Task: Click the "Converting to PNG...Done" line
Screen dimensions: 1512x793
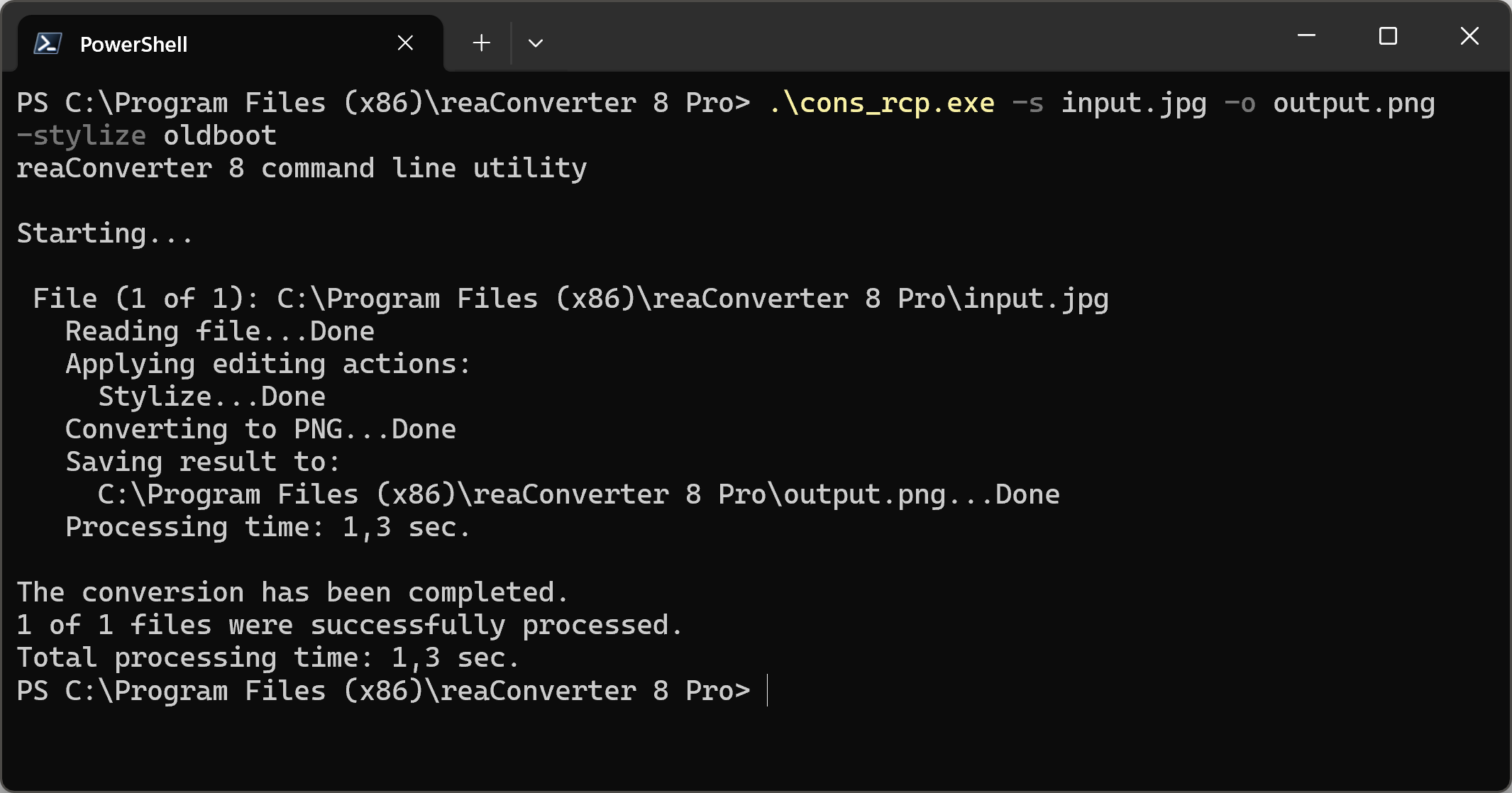Action: click(x=260, y=430)
